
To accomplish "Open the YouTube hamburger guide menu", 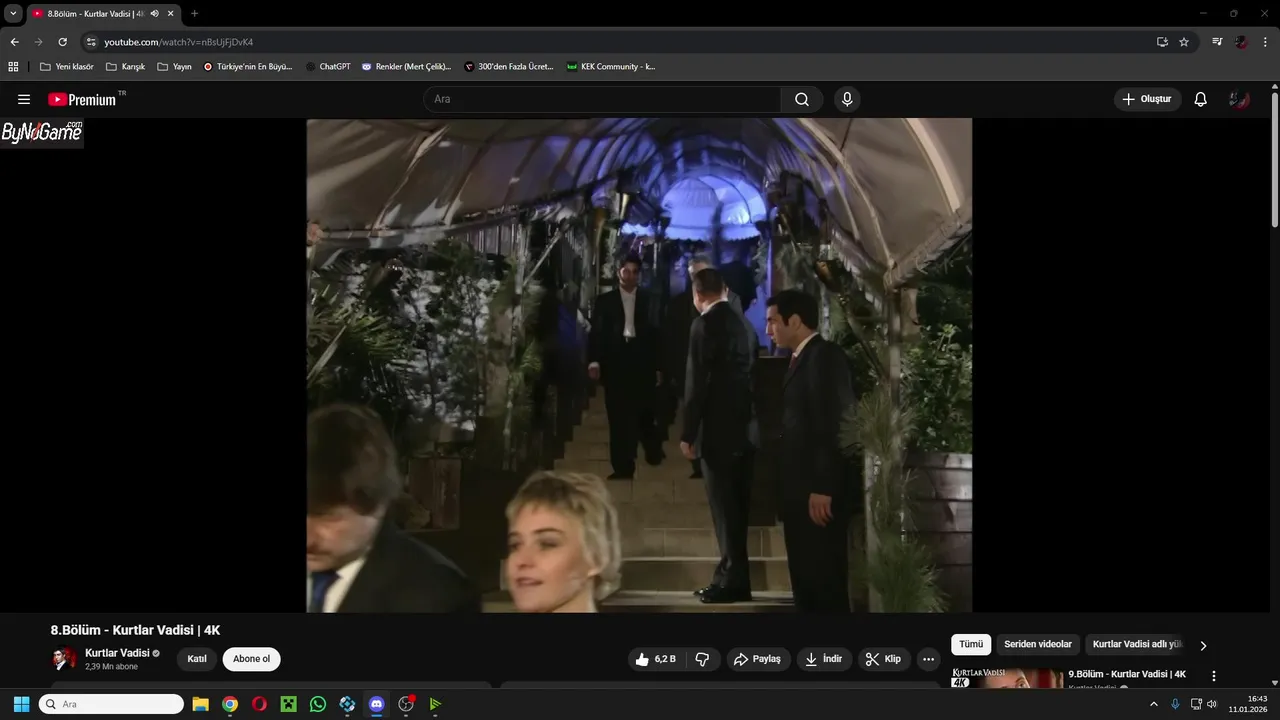I will click(24, 99).
